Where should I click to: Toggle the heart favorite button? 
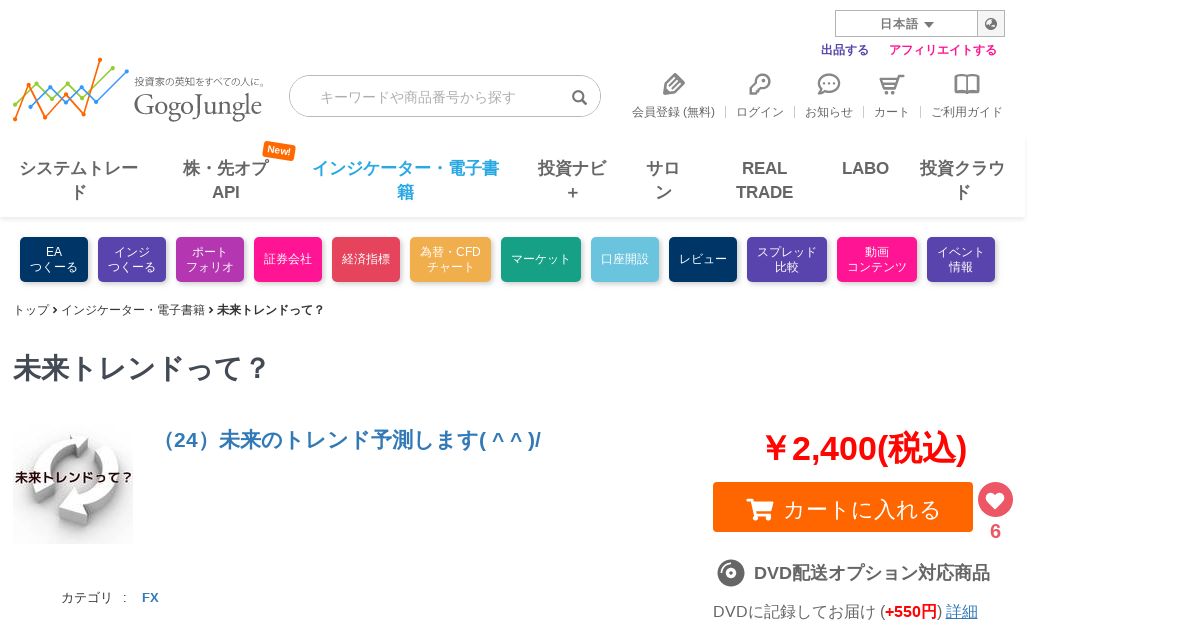click(x=995, y=499)
